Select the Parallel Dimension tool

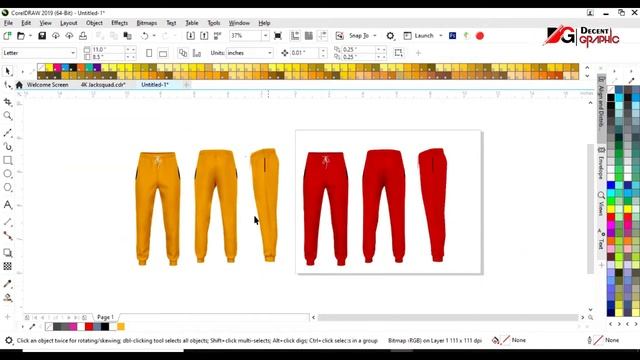8,222
